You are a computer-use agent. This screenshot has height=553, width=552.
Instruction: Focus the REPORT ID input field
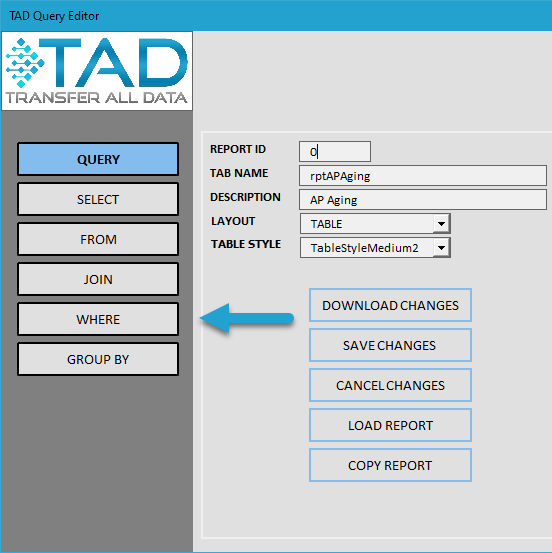(x=335, y=152)
